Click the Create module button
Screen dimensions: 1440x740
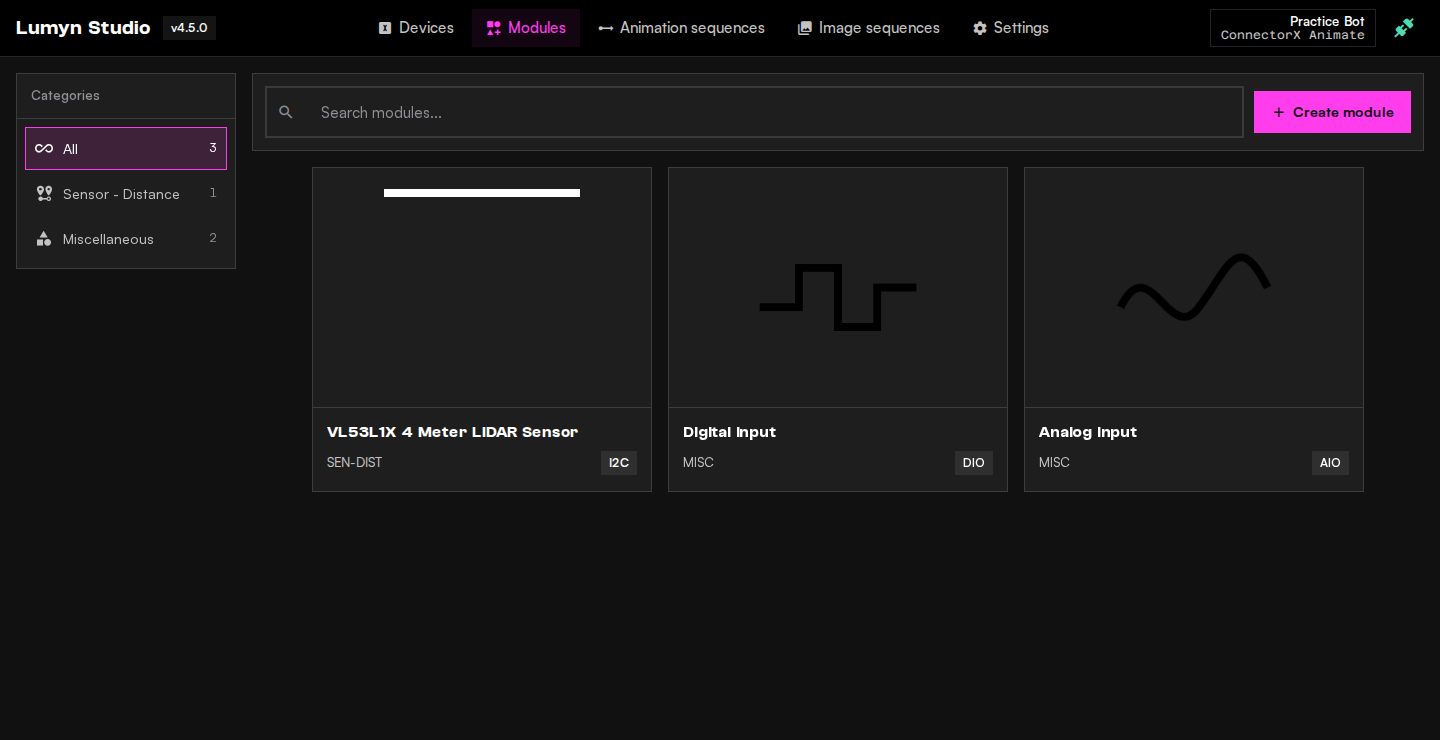click(1332, 112)
